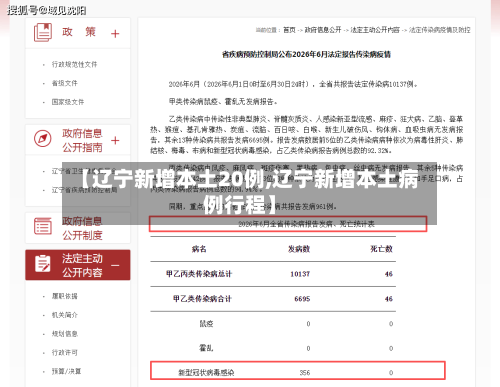This screenshot has height=387, width=500.
Task: Click the list icon beside 政府信息公开制度
Action: point(43,226)
